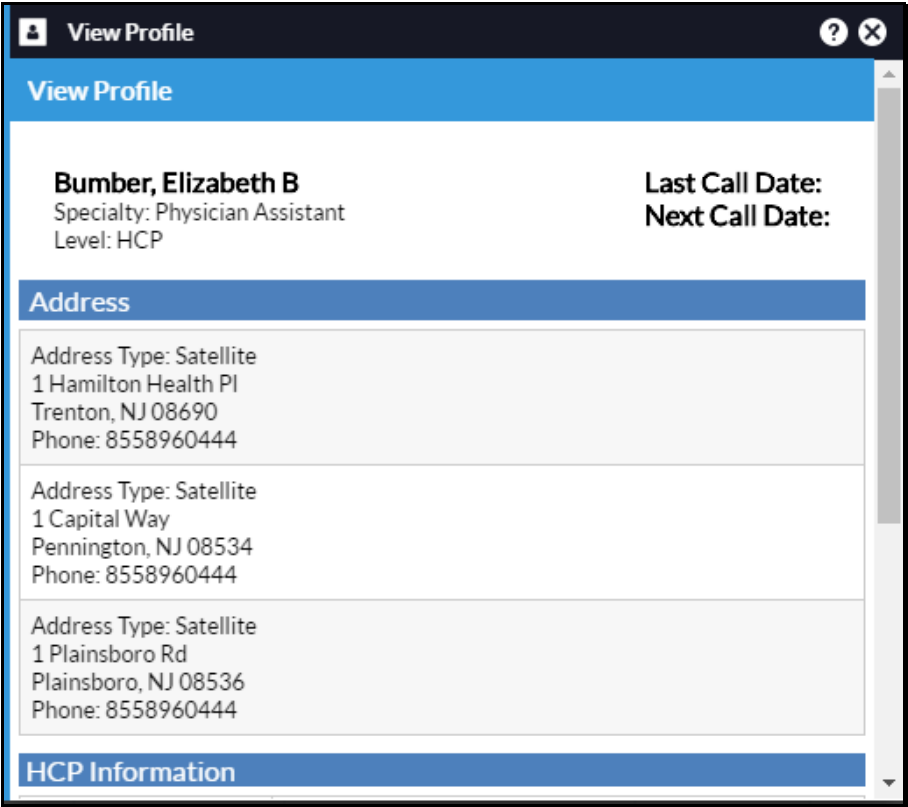Click the scrollbar down arrow
This screenshot has height=807, width=908.
click(x=889, y=782)
